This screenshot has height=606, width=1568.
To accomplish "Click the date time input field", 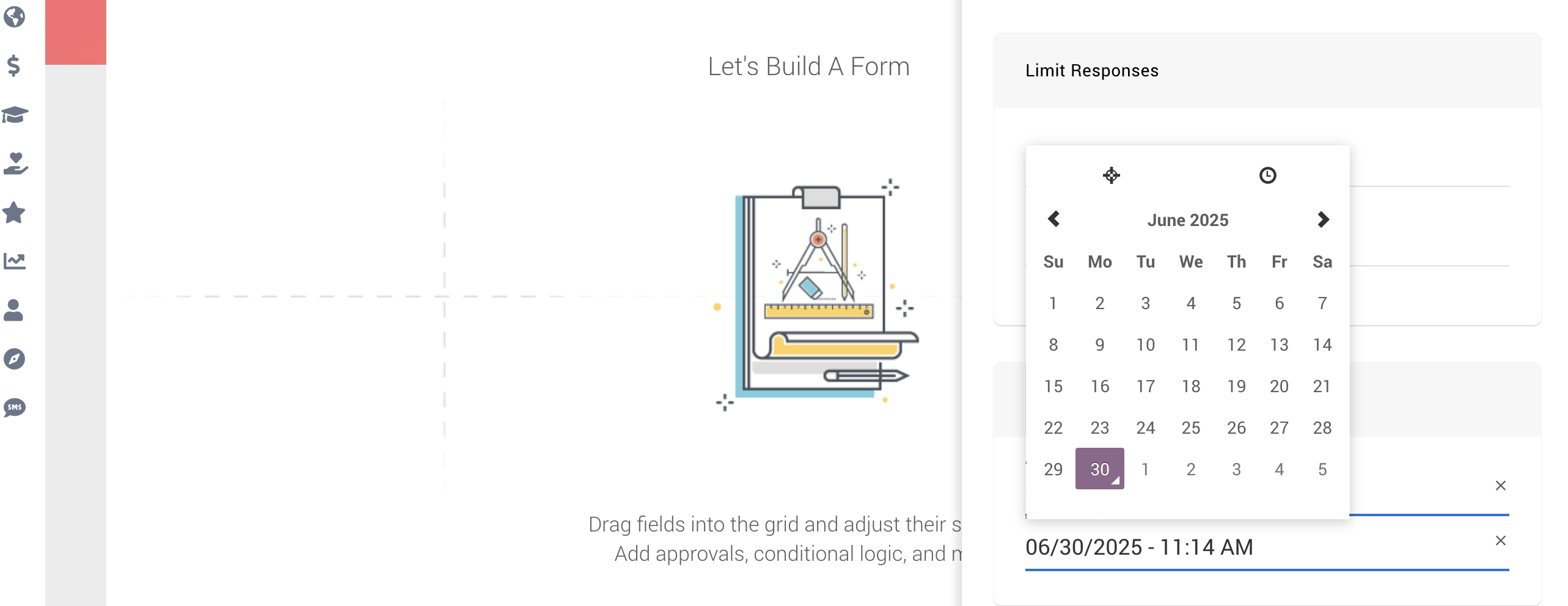I will point(1258,547).
